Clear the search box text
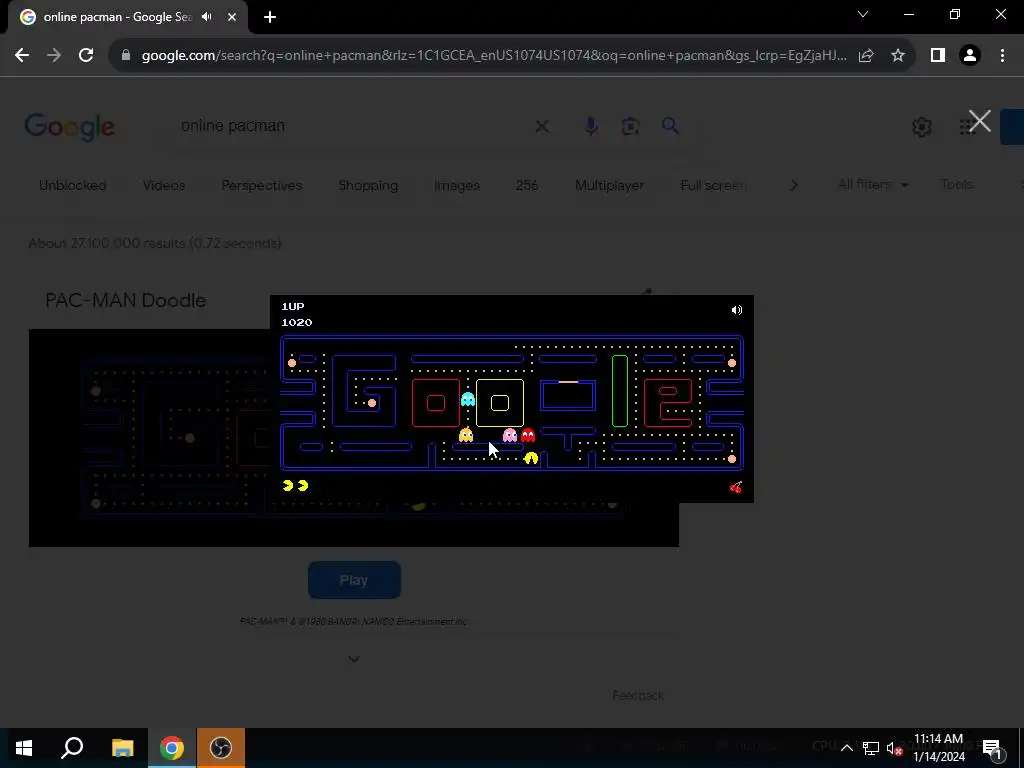1024x768 pixels. pos(542,126)
